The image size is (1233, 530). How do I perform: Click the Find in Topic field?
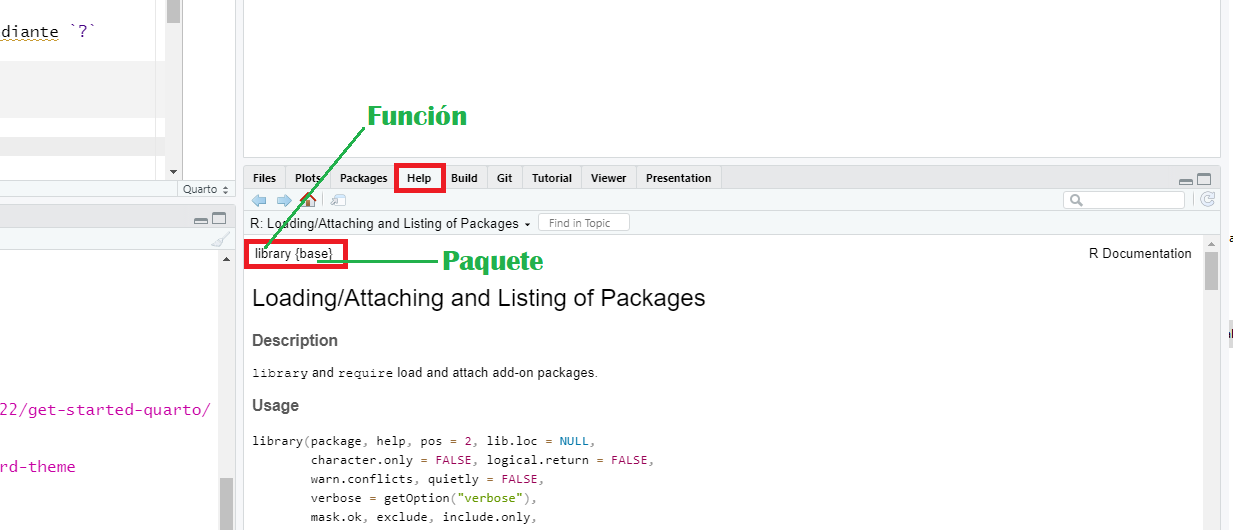point(584,223)
